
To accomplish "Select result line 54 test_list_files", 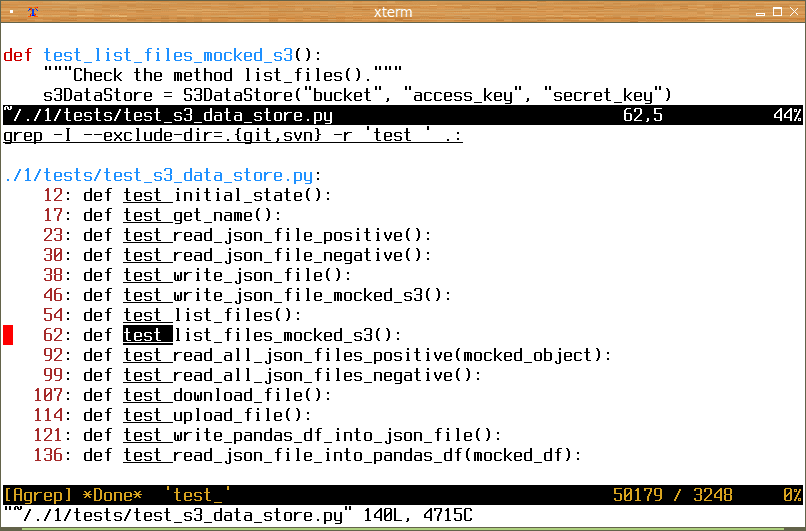I will (172, 316).
